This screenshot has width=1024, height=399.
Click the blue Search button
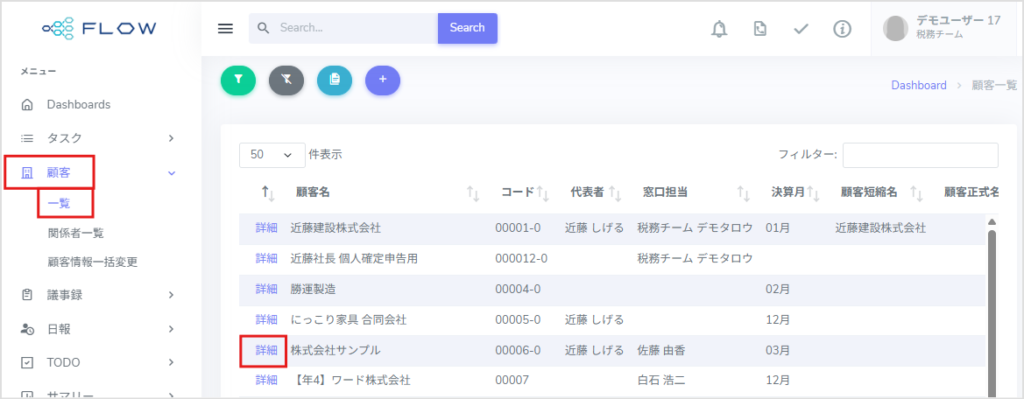[x=468, y=28]
